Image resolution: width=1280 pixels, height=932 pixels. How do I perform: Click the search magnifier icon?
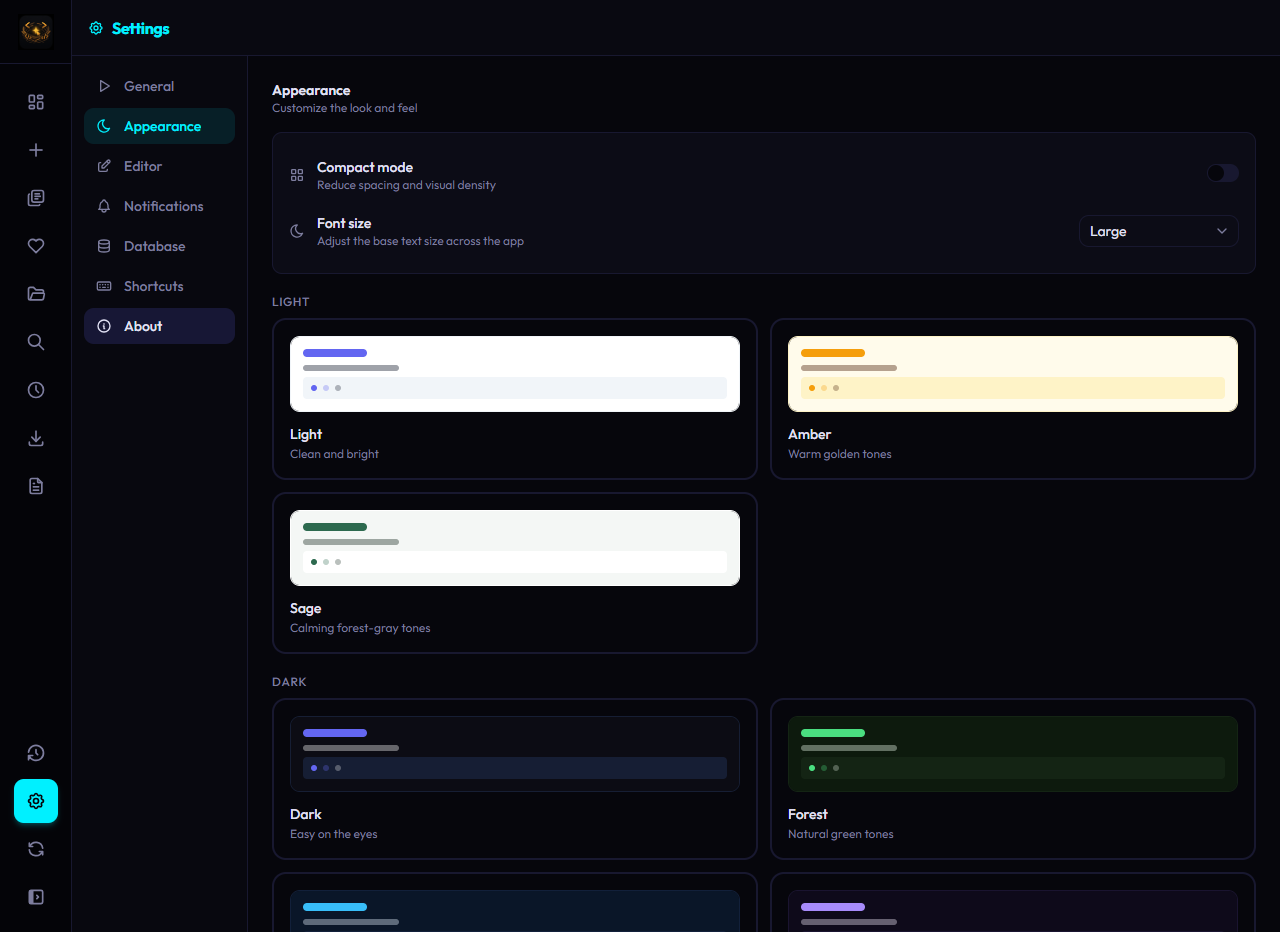tap(36, 342)
